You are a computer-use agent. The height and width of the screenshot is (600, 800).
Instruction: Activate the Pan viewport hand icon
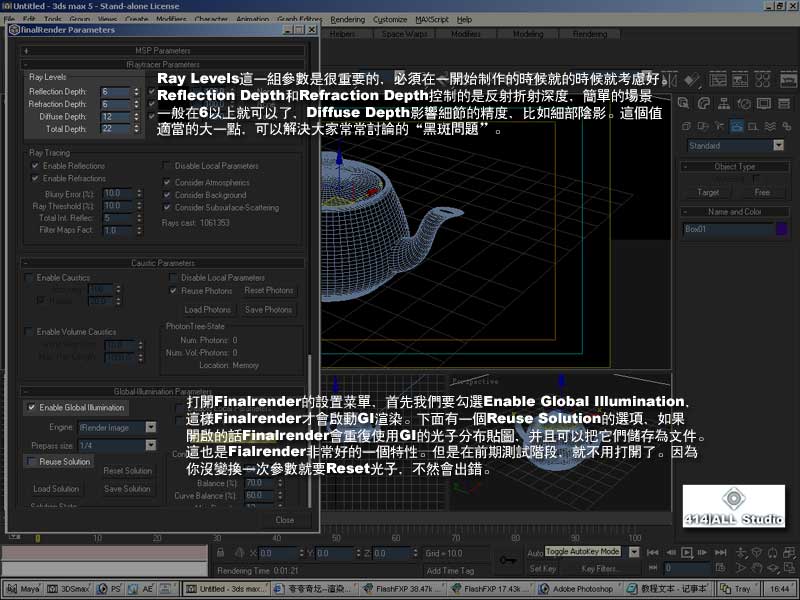click(x=757, y=568)
